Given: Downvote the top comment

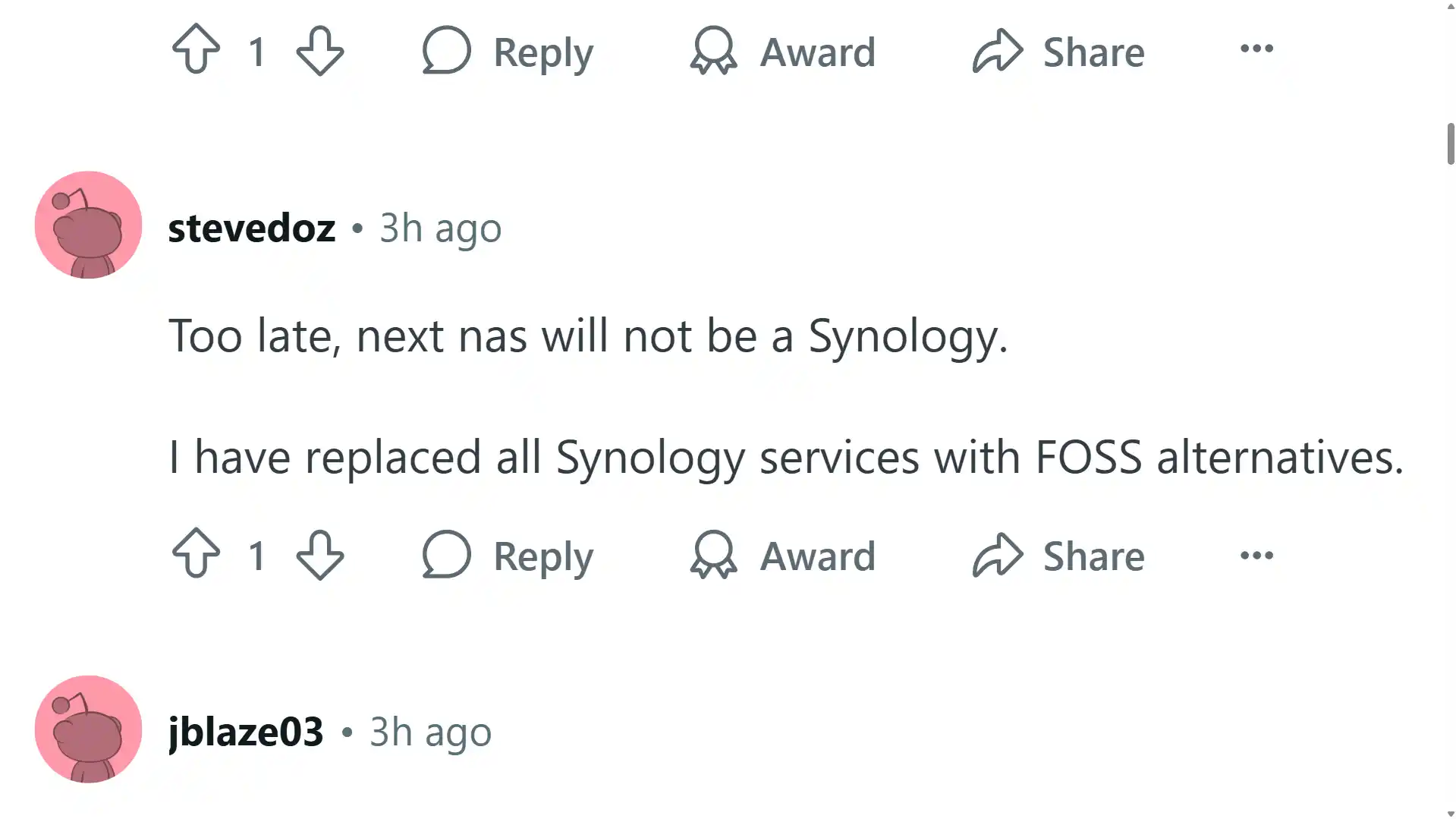Looking at the screenshot, I should click(319, 50).
